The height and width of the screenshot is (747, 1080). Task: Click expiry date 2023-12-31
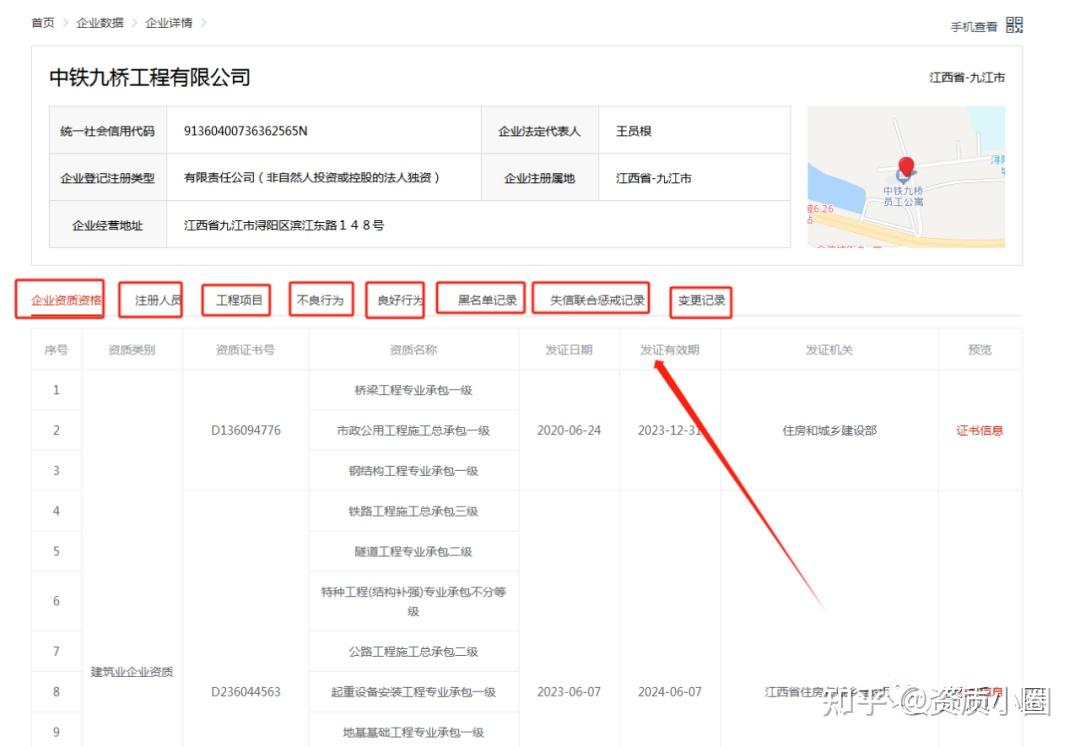(x=669, y=430)
